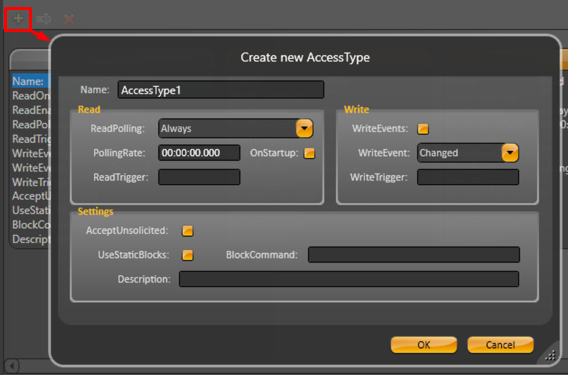Click the red X delete icon
This screenshot has height=375, width=568.
[69, 19]
